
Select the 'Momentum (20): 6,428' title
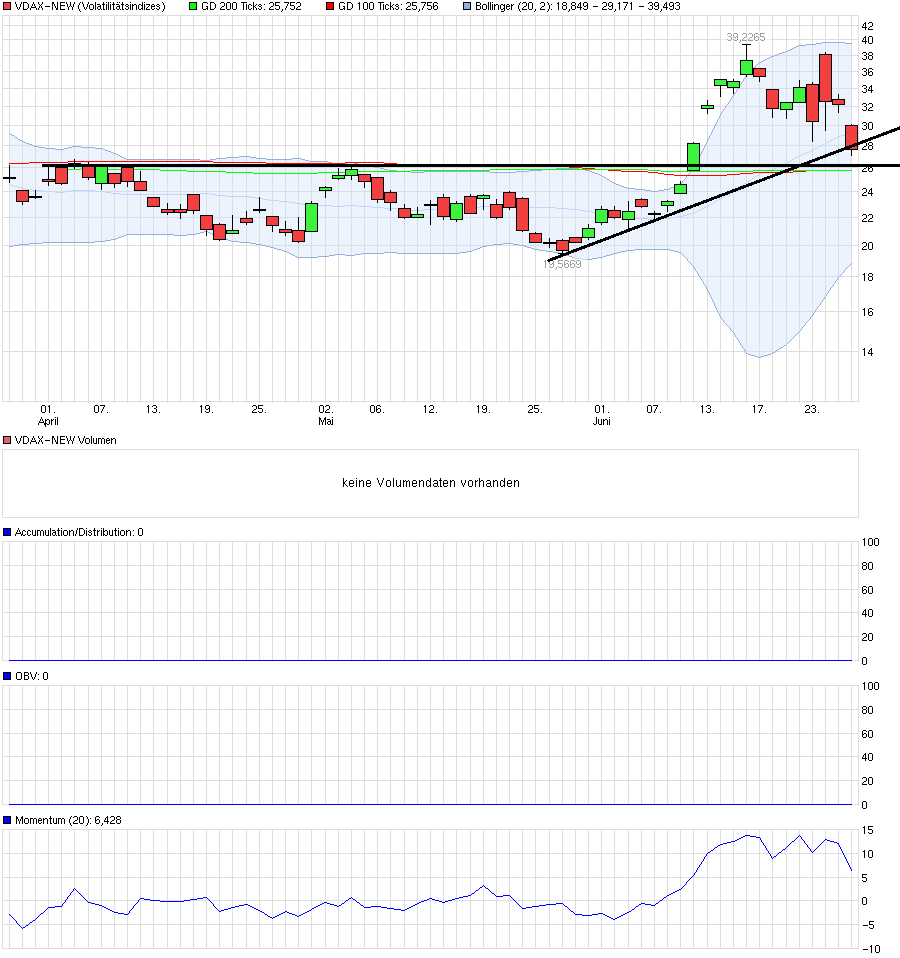[68, 820]
